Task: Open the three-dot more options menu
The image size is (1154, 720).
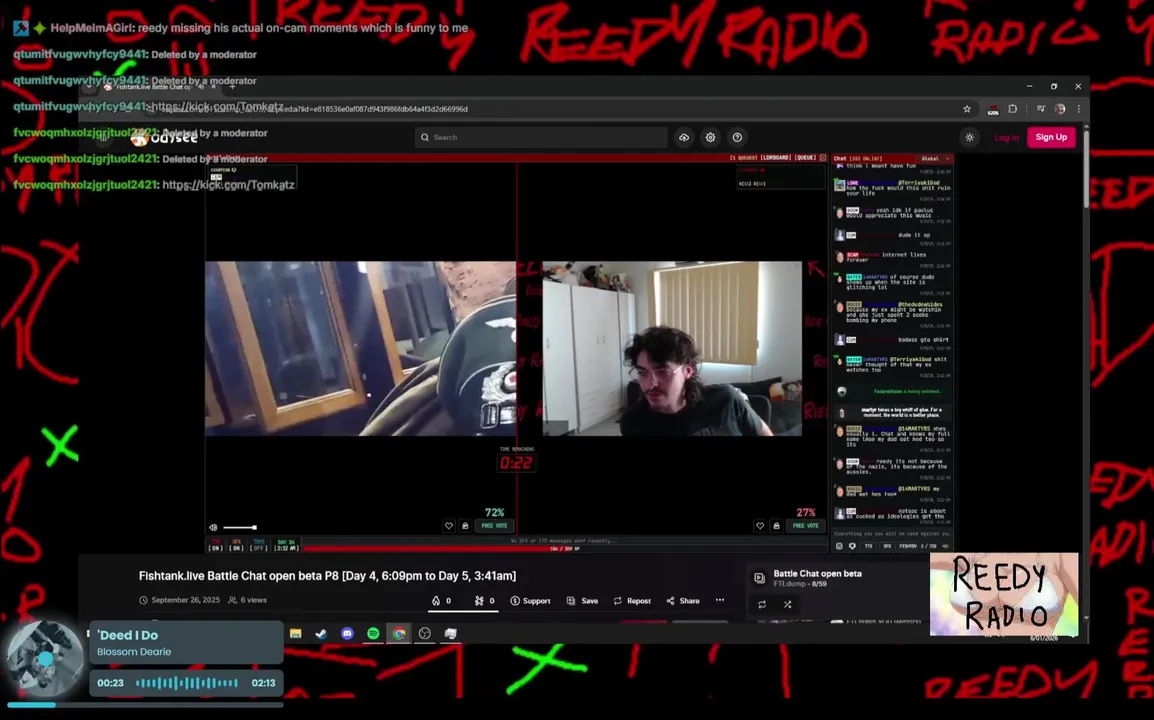Action: pos(720,600)
